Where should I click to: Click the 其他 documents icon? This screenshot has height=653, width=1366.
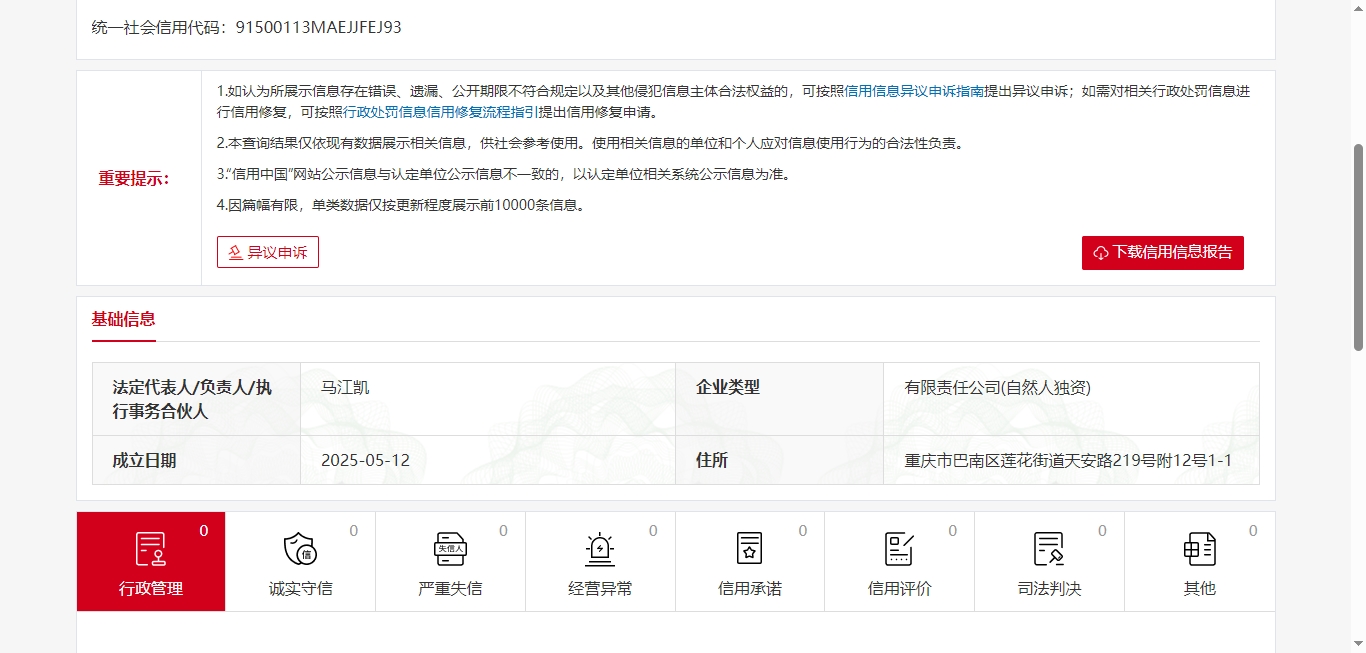(x=1199, y=549)
